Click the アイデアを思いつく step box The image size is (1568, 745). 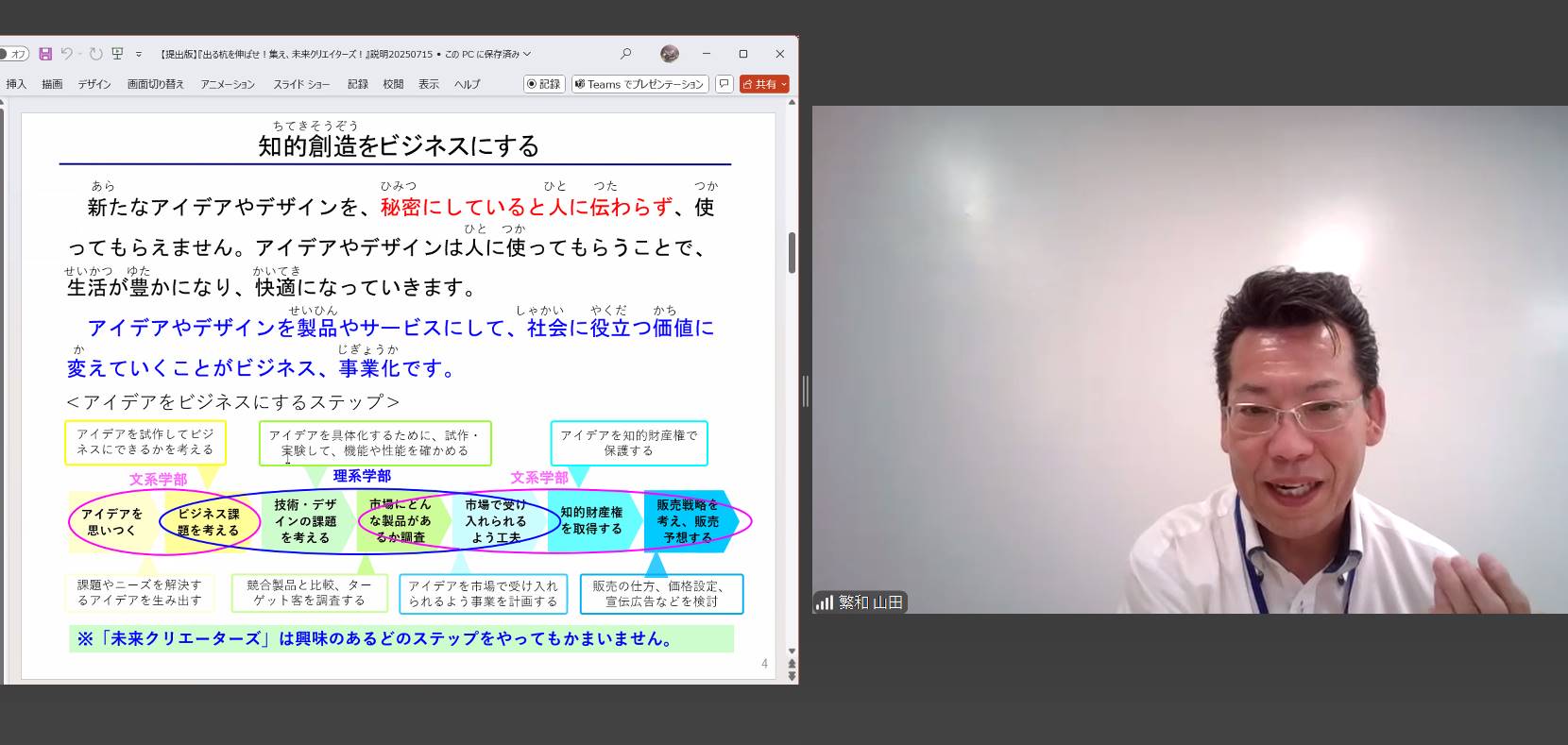[x=111, y=521]
